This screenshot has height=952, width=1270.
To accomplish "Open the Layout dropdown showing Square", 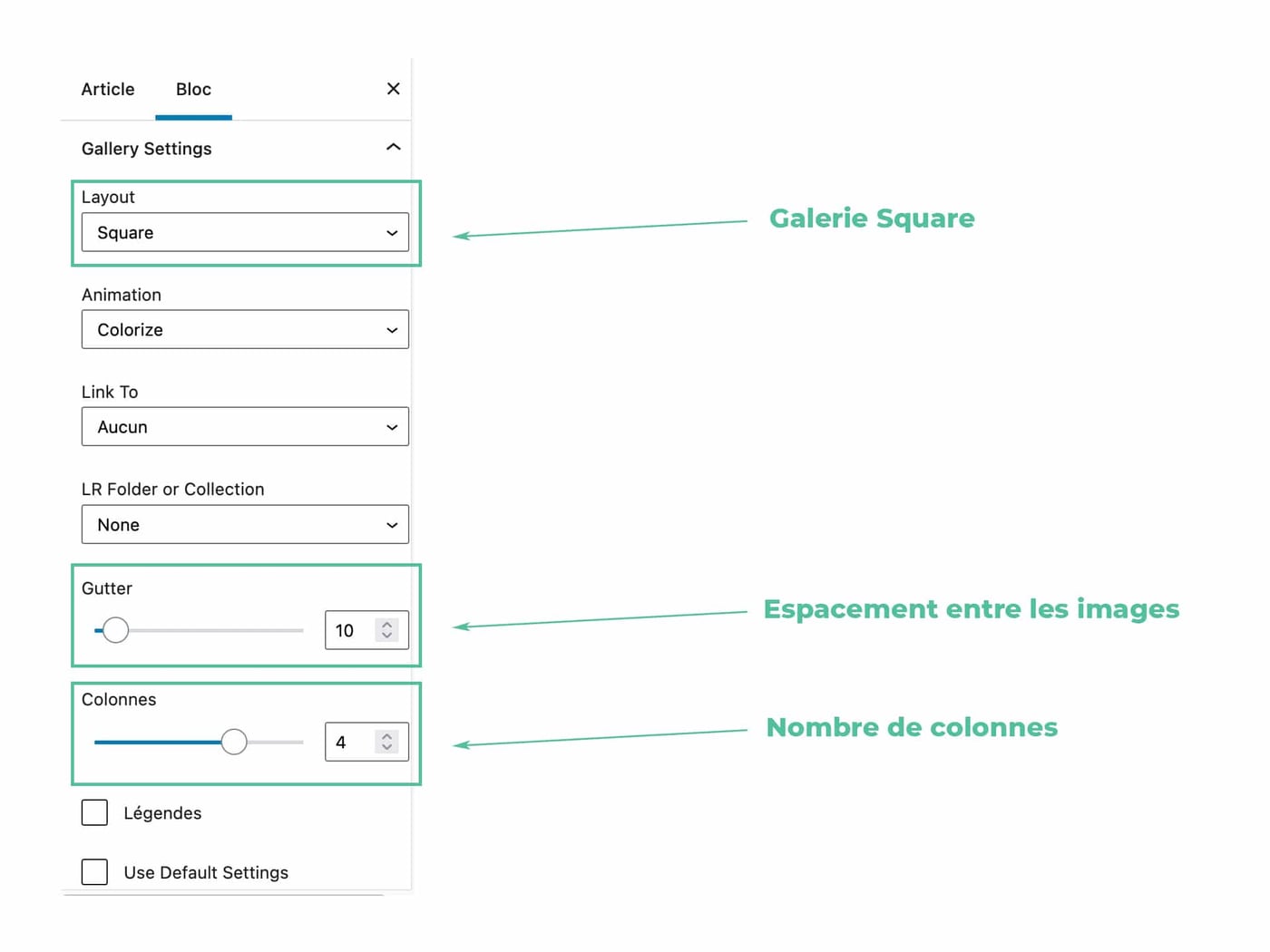I will [x=245, y=232].
